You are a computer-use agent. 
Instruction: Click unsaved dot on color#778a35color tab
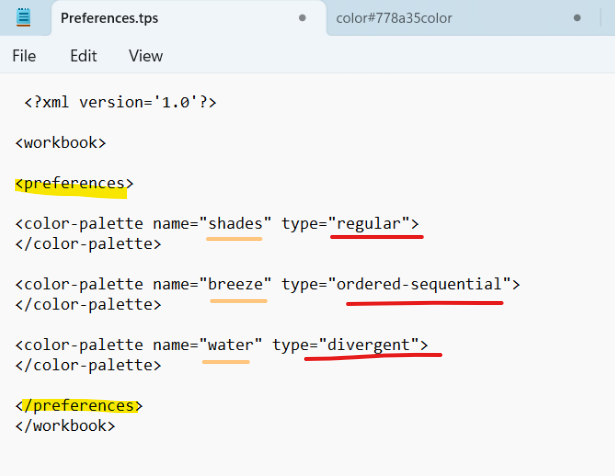coord(577,18)
